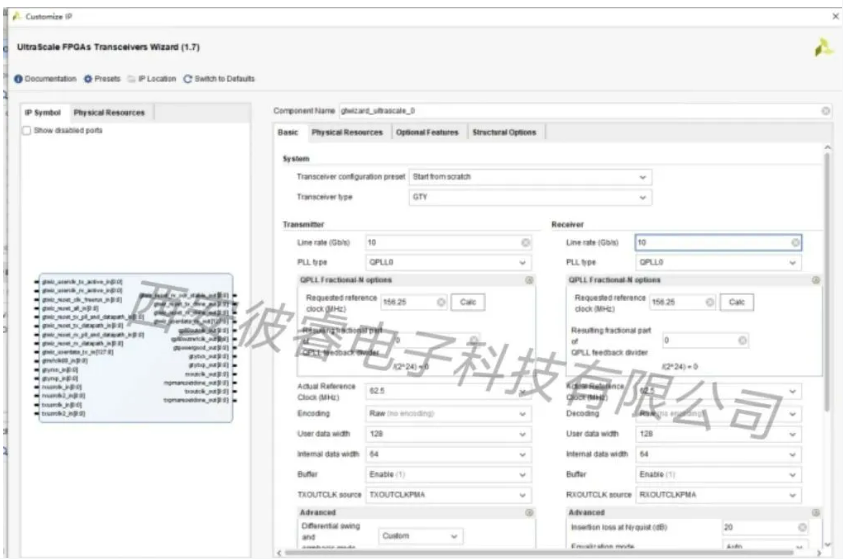
Task: Collapse the Receiver Advanced section
Action: pos(816,513)
